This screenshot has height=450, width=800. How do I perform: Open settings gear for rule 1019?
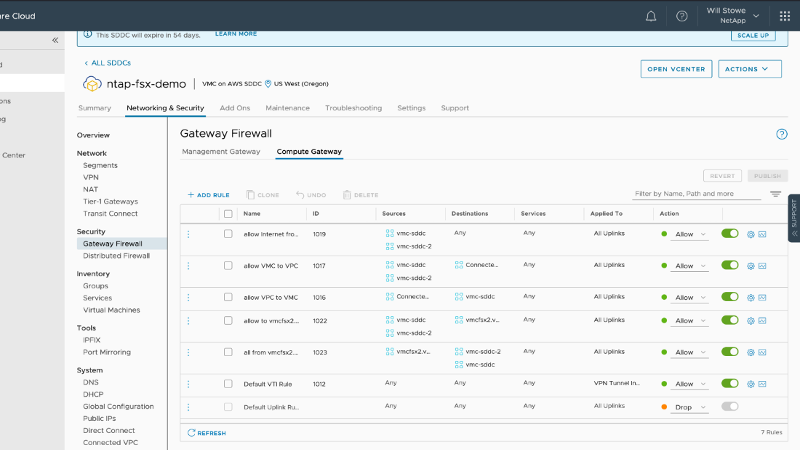750,234
